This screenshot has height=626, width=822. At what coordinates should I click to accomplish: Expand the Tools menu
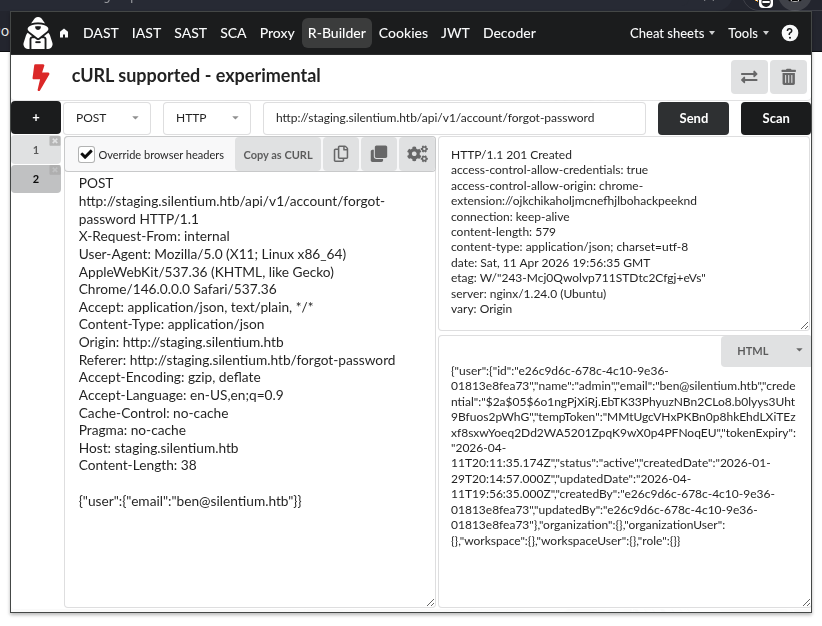click(x=748, y=33)
